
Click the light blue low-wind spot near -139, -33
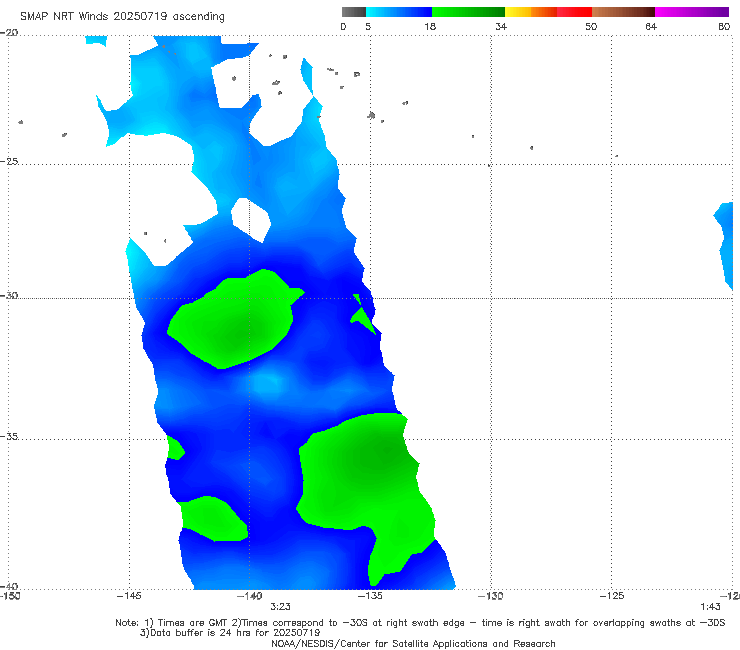pyautogui.click(x=268, y=382)
